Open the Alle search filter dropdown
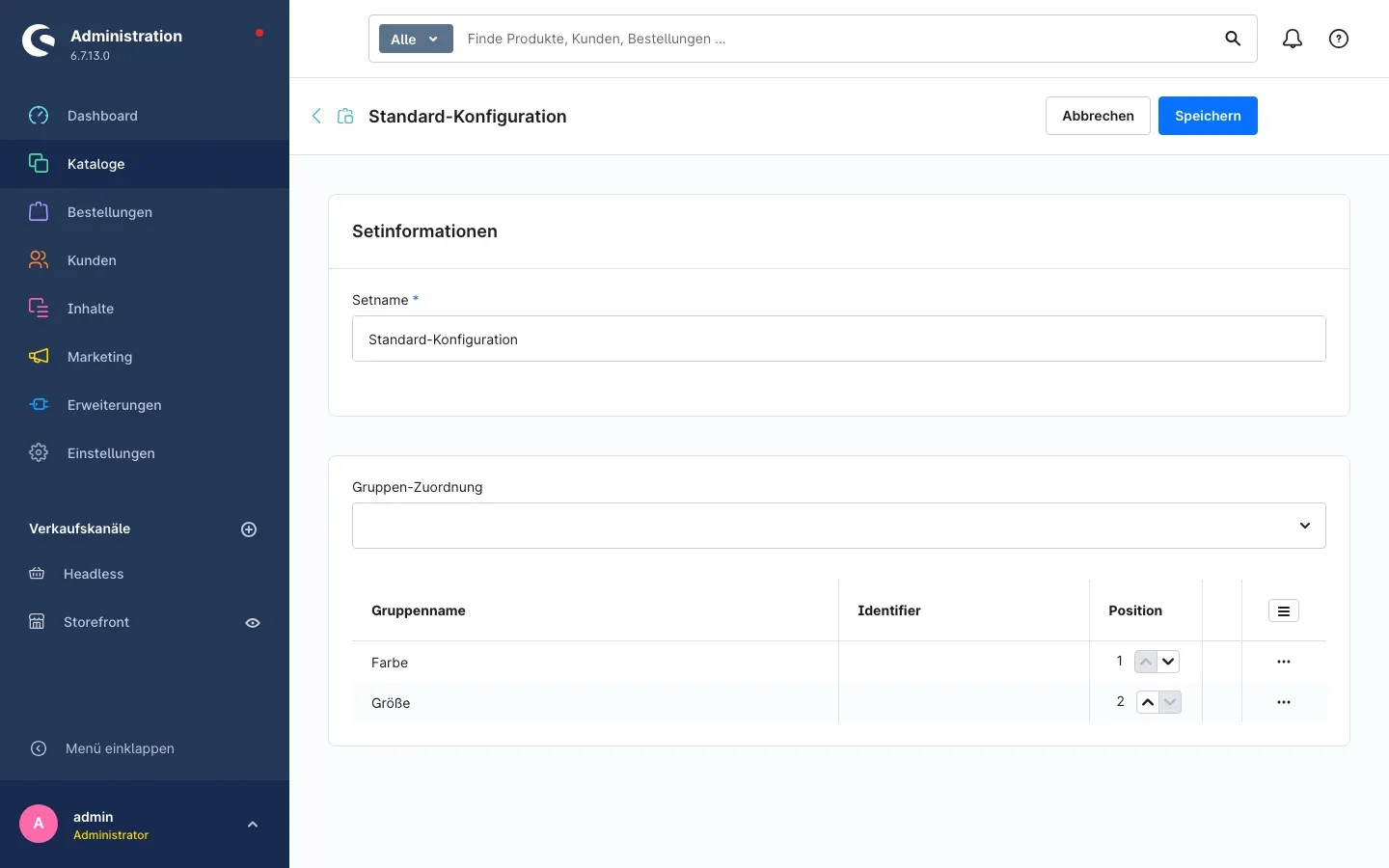 point(416,39)
